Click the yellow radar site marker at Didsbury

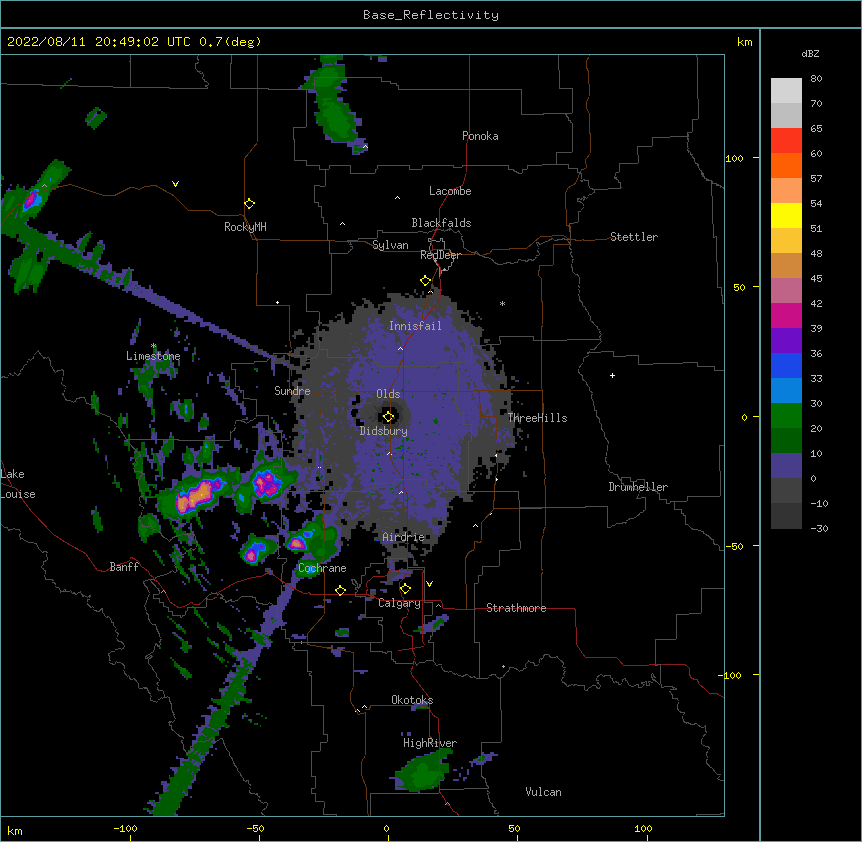tap(388, 416)
